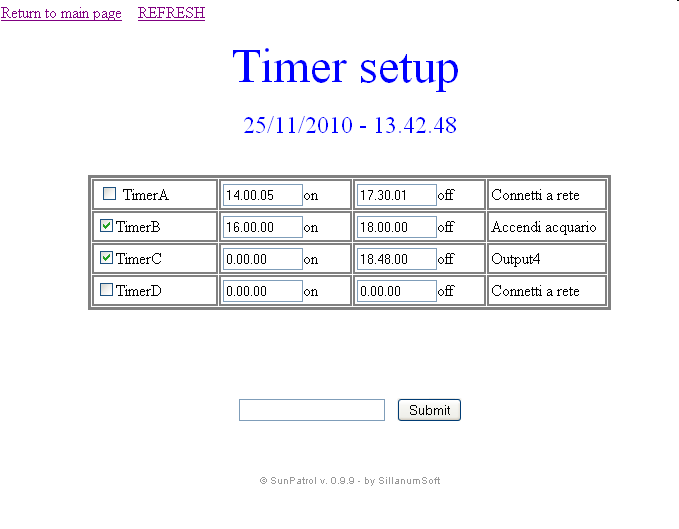Click the Output4 label in TimerC row
The image size is (679, 529).
coord(516,259)
